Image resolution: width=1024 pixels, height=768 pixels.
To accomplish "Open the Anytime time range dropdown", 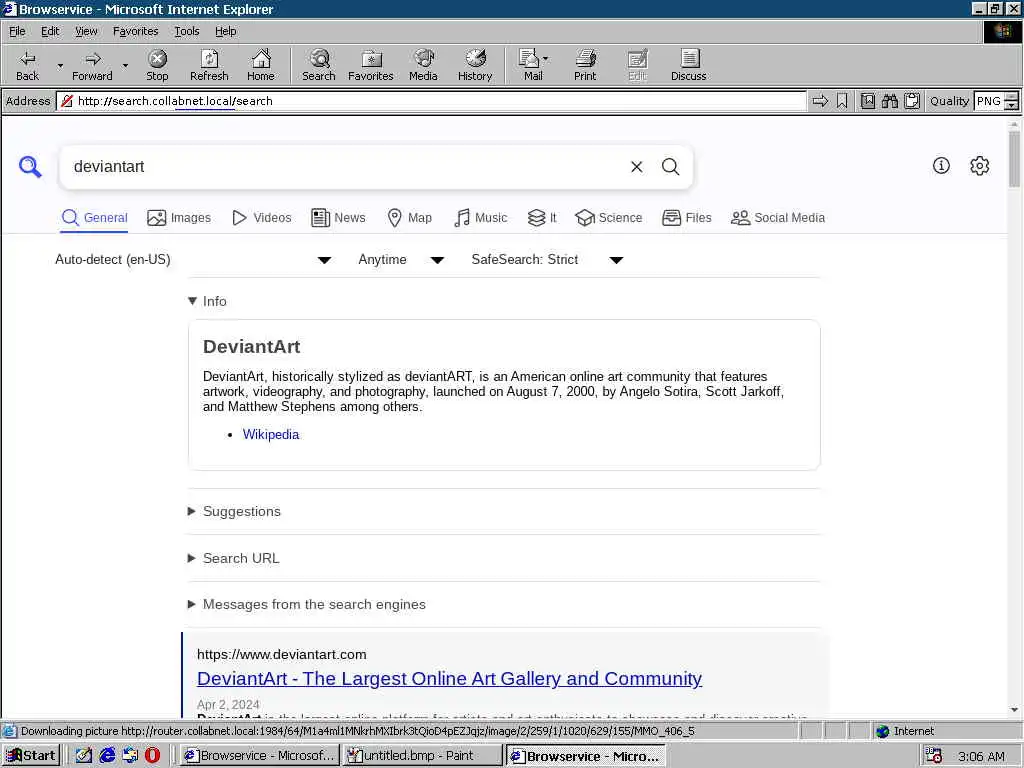I will click(x=401, y=260).
